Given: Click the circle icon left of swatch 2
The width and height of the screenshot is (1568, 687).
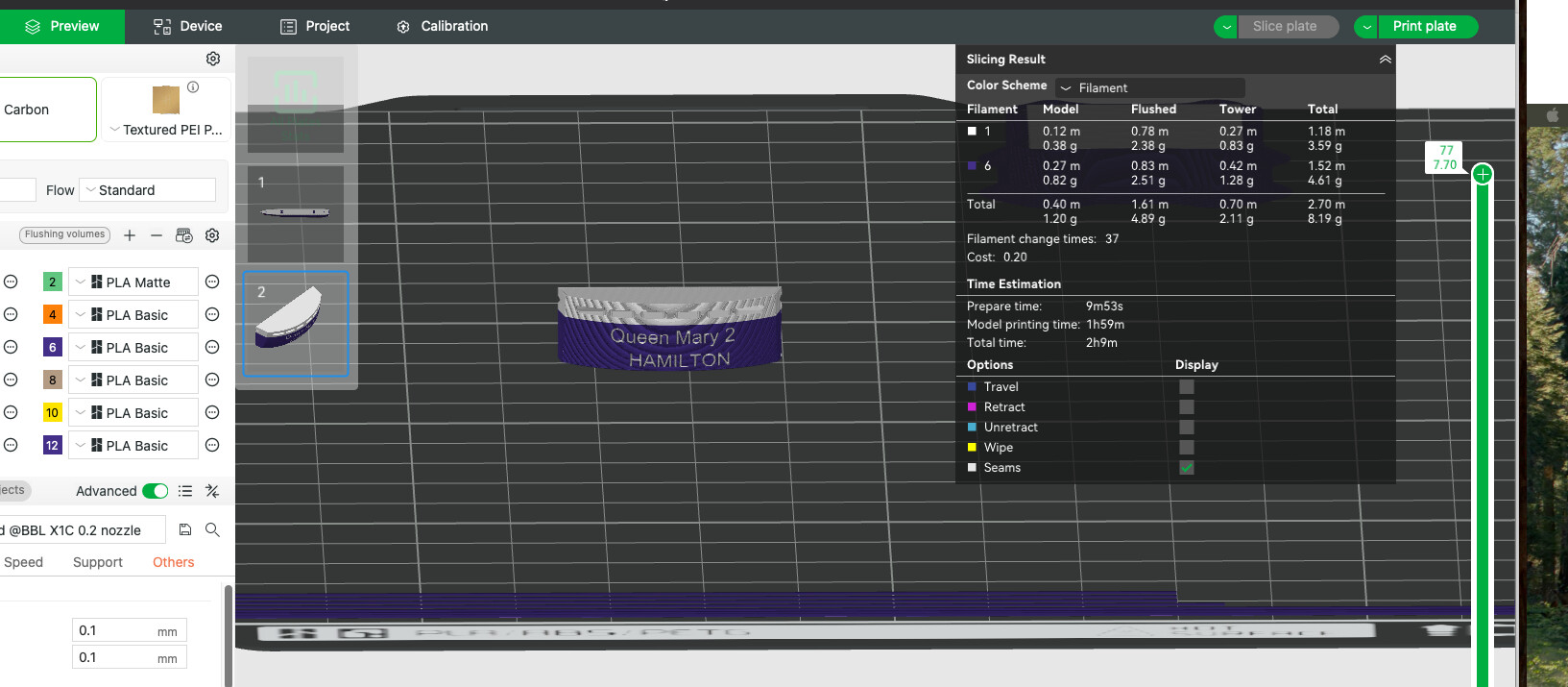Looking at the screenshot, I should (11, 282).
